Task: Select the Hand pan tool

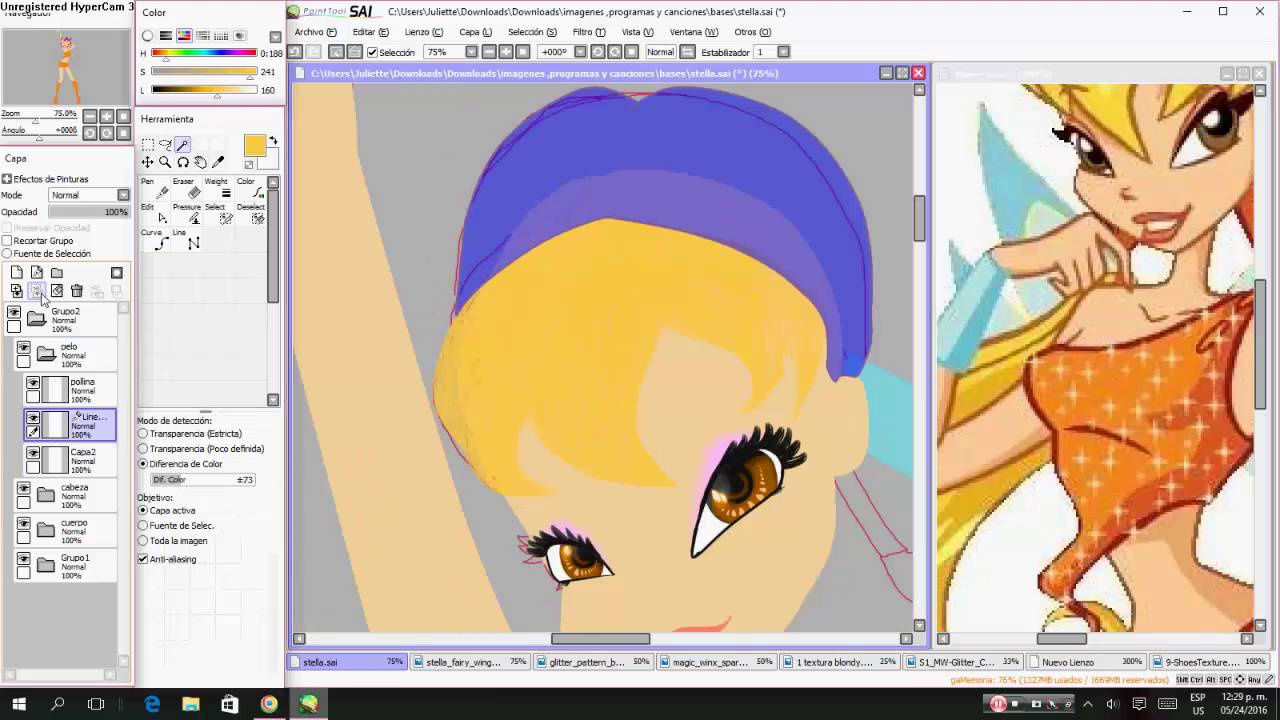Action: pos(200,162)
